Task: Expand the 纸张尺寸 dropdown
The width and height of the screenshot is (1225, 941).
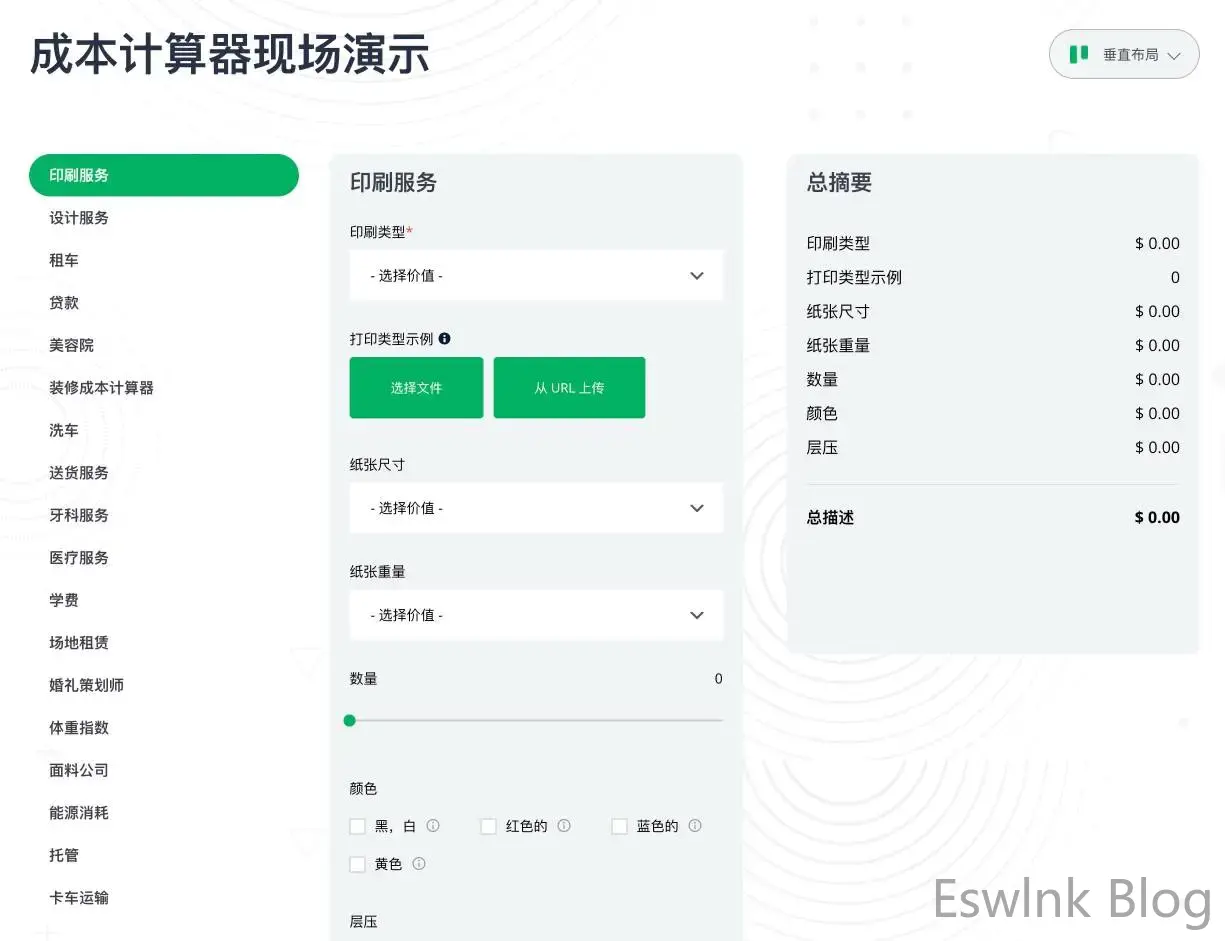Action: point(536,508)
